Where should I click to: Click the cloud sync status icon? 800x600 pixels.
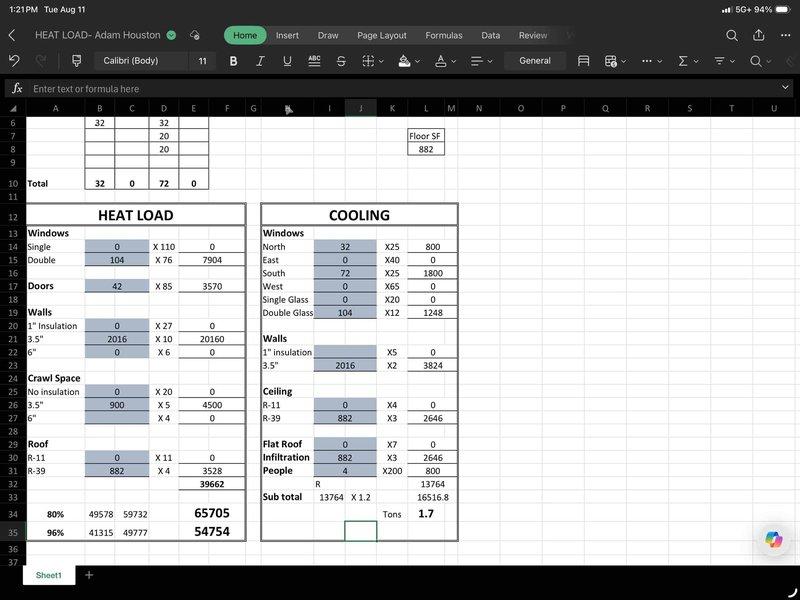coord(194,35)
